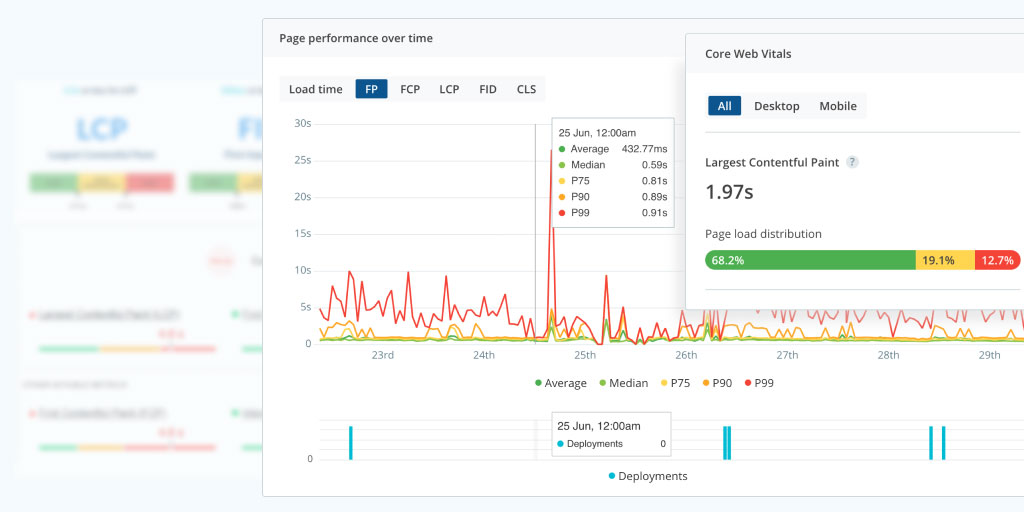Switch to the FP metric tab
Image resolution: width=1024 pixels, height=512 pixels.
tap(372, 89)
